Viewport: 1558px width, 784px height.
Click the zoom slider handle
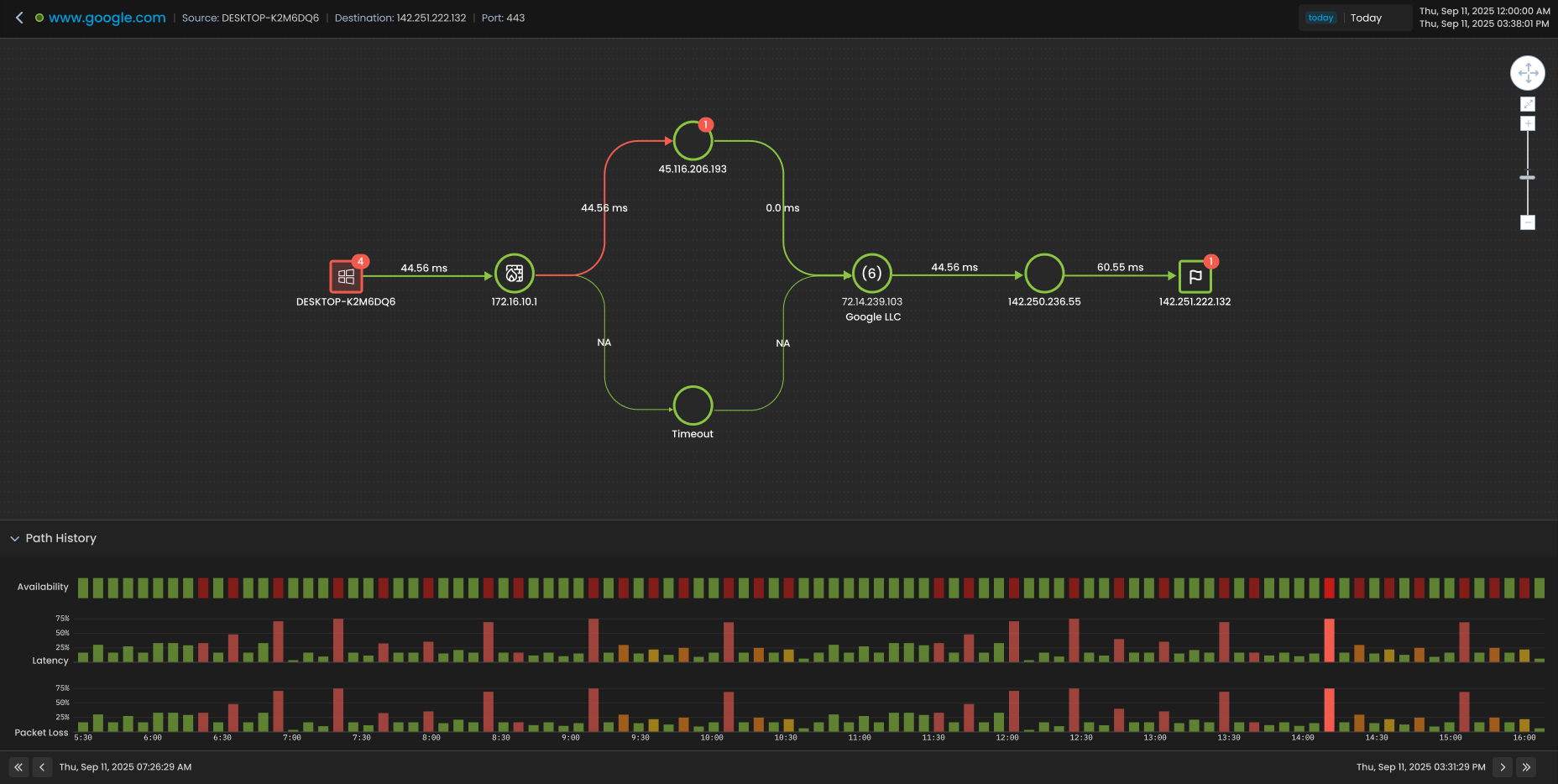1527,177
